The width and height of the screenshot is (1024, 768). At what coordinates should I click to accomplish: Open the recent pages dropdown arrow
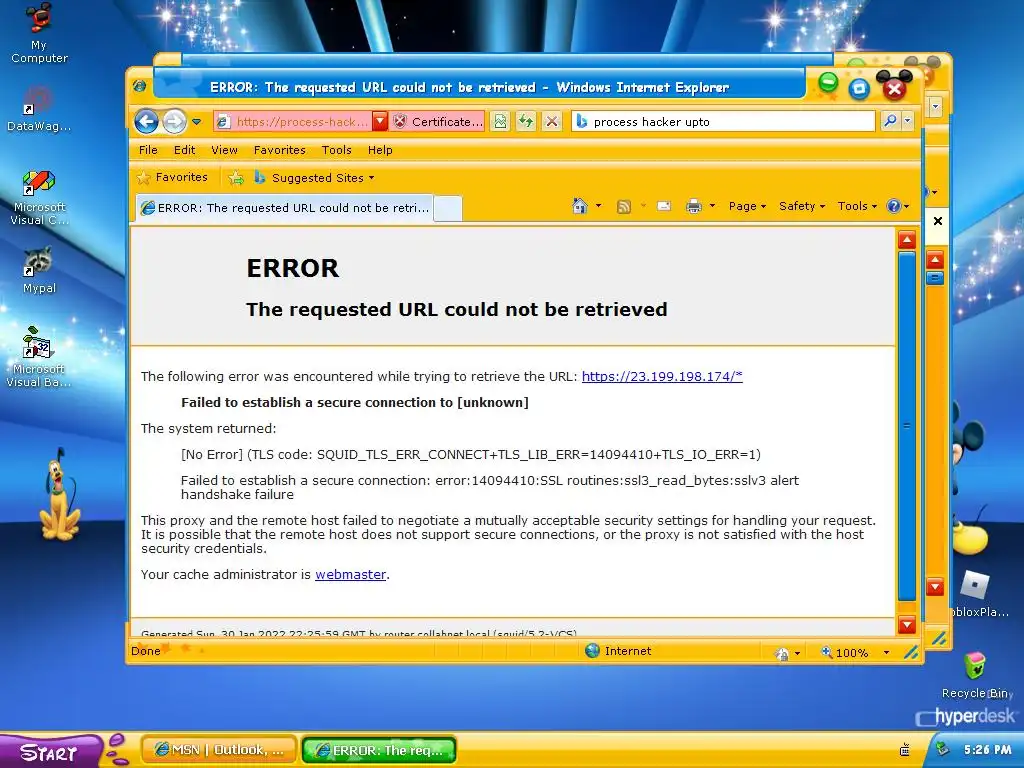[197, 121]
